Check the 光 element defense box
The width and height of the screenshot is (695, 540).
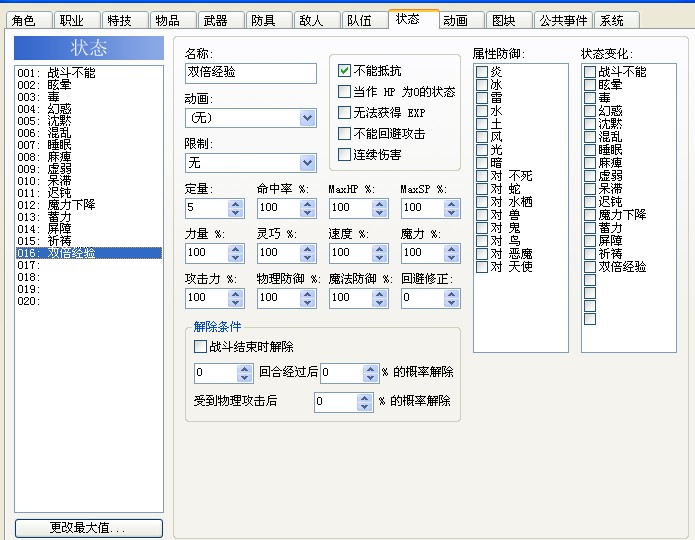[482, 149]
